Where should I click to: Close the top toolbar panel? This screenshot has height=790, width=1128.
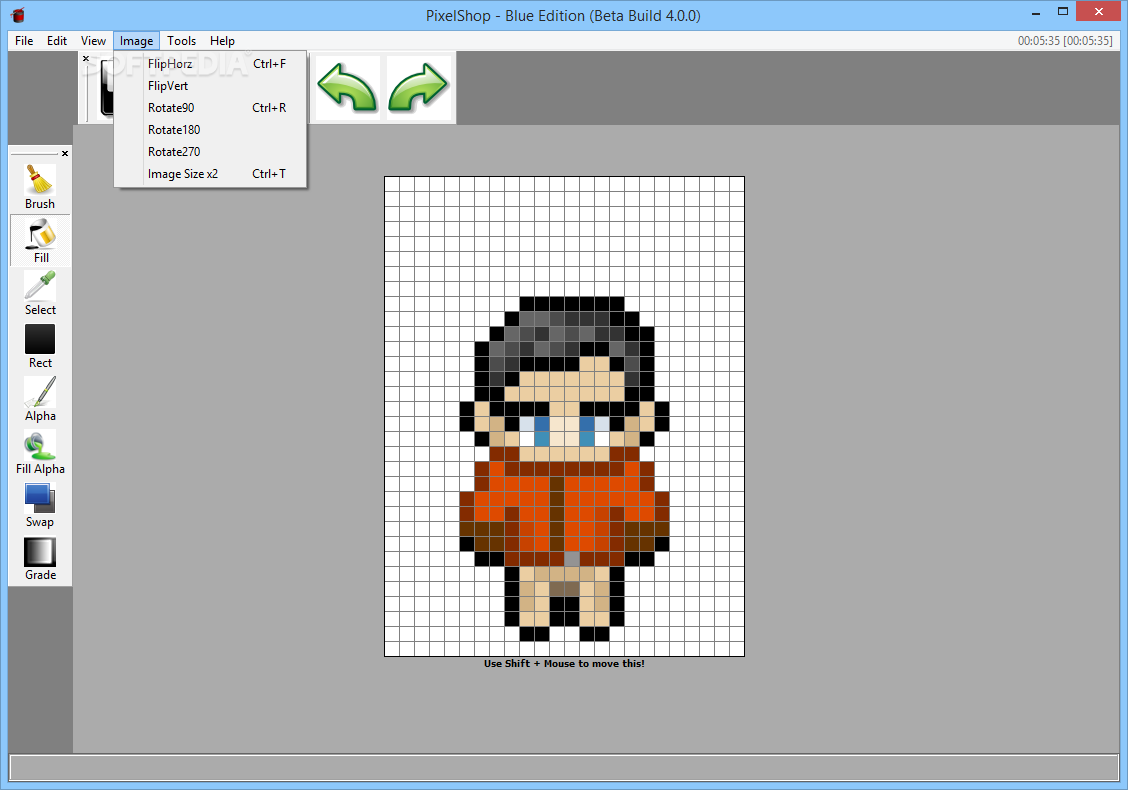click(86, 58)
